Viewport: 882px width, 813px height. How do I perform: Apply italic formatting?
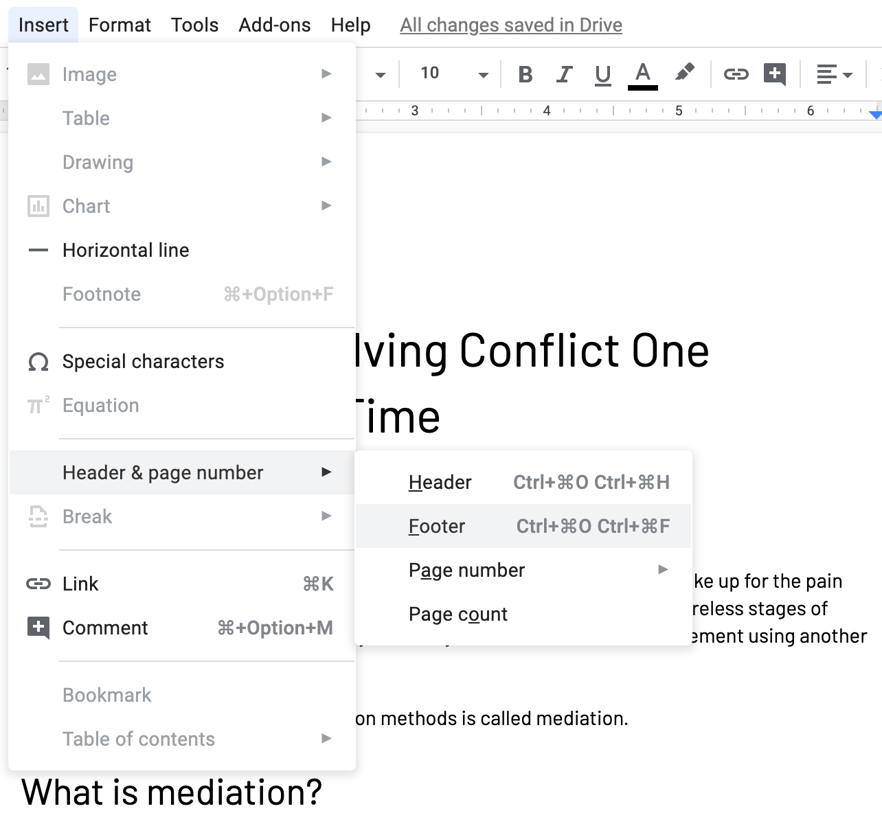tap(564, 73)
